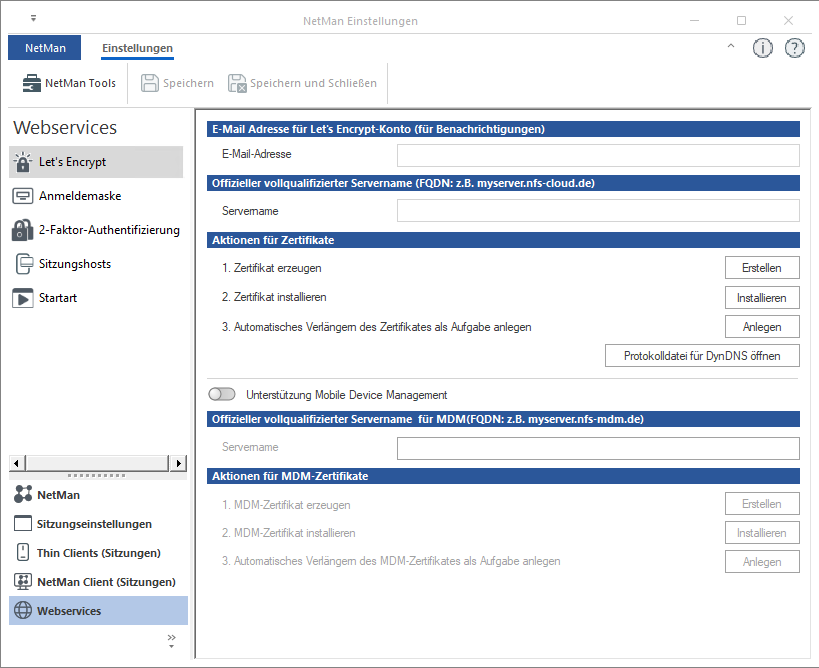
Task: Select 2-Faktor-Authentifizierung in sidebar
Action: pyautogui.click(x=95, y=229)
